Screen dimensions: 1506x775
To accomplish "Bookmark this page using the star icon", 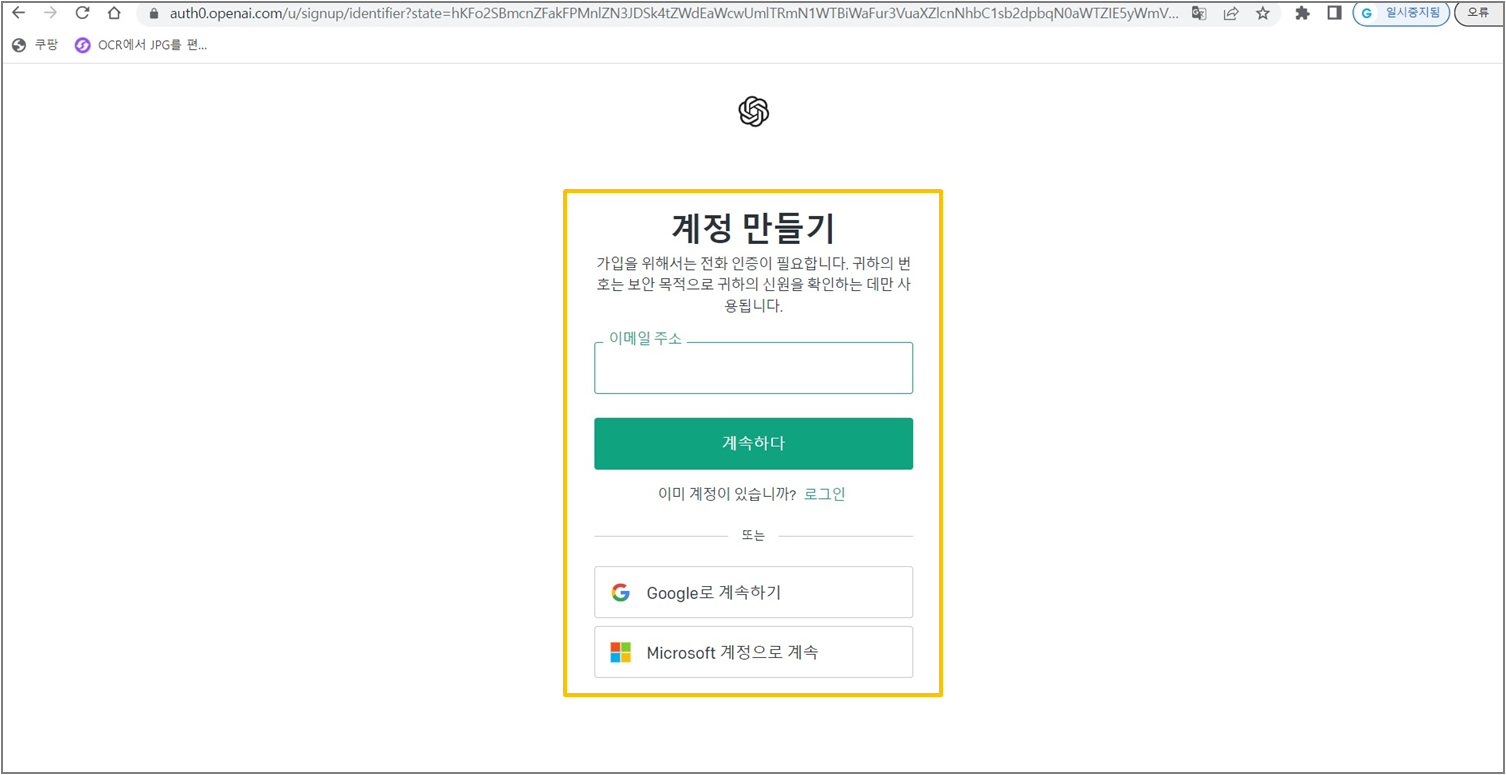I will [x=1263, y=15].
